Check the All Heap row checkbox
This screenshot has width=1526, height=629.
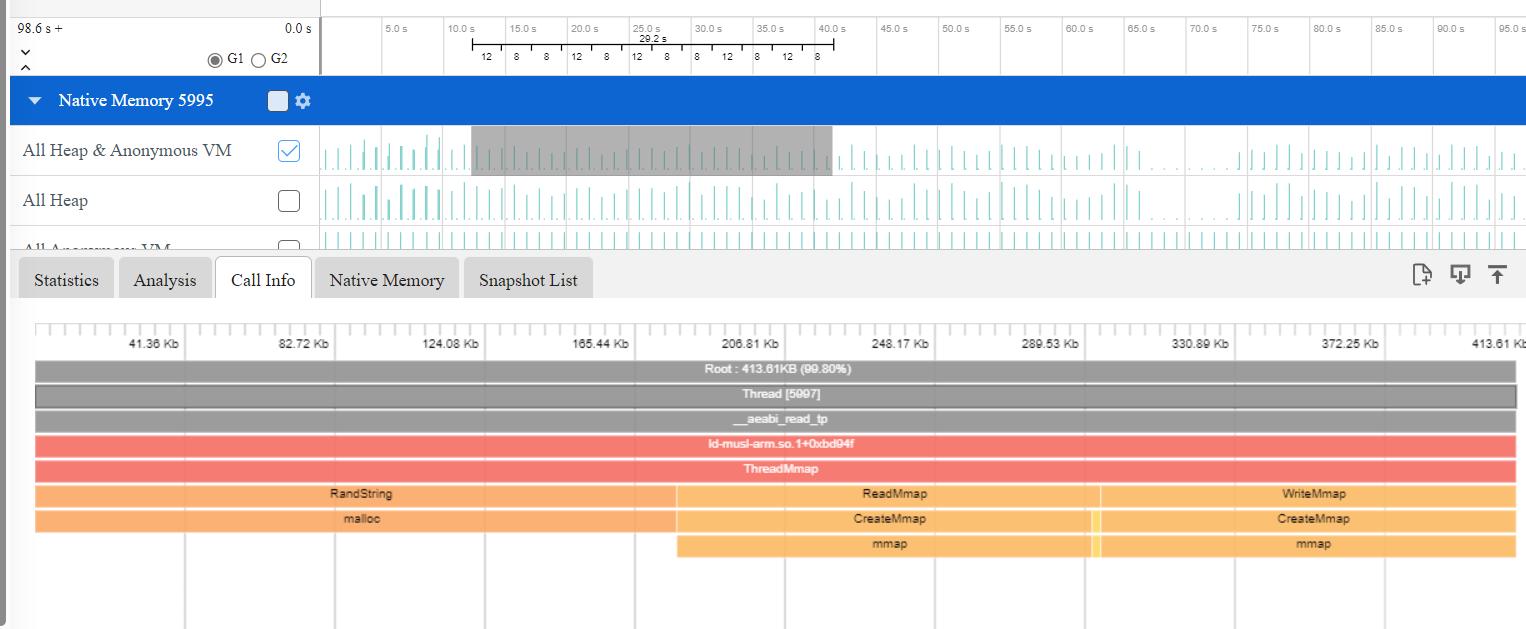click(x=288, y=201)
